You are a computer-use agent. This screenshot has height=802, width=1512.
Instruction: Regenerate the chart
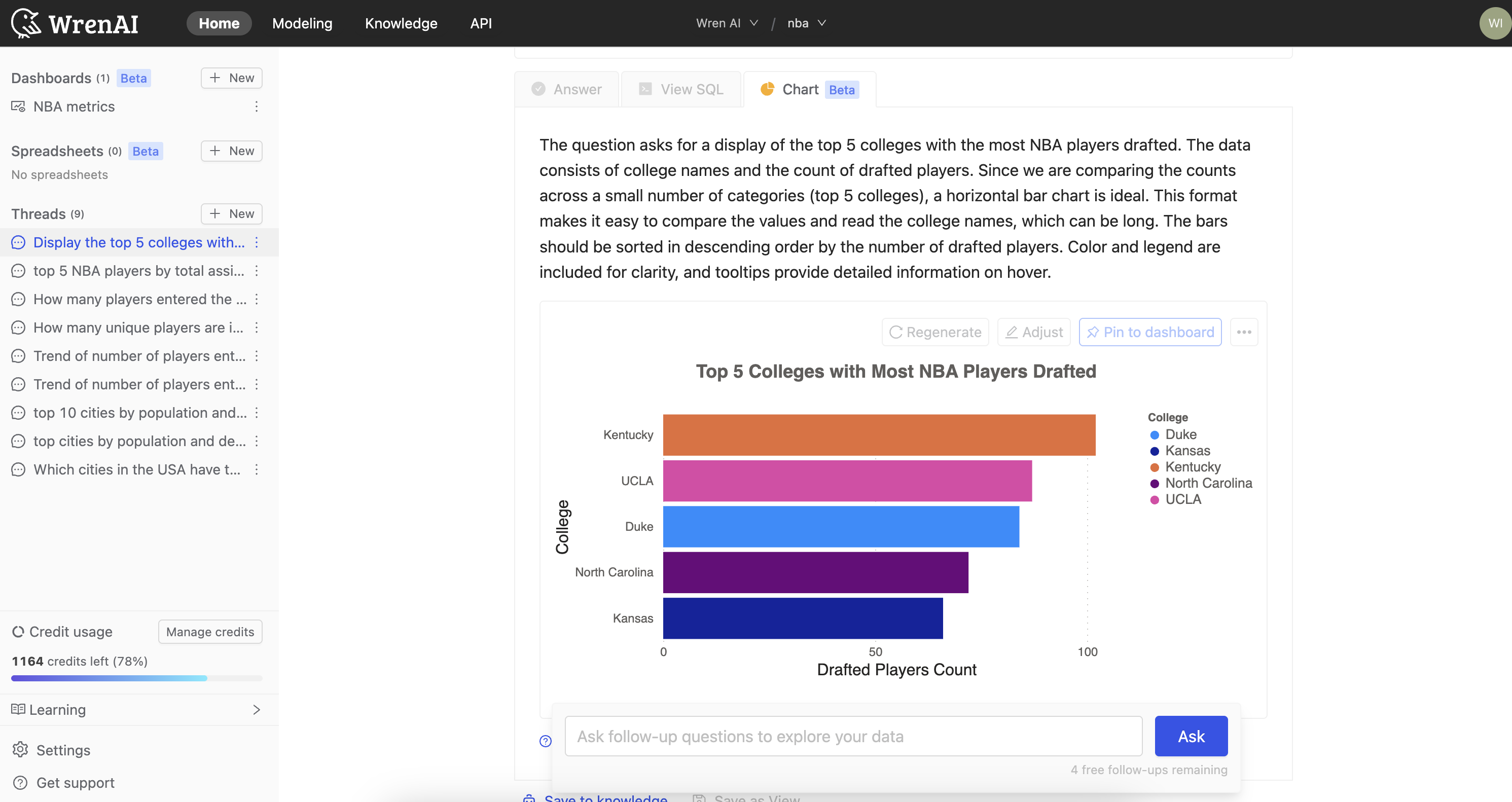click(935, 332)
